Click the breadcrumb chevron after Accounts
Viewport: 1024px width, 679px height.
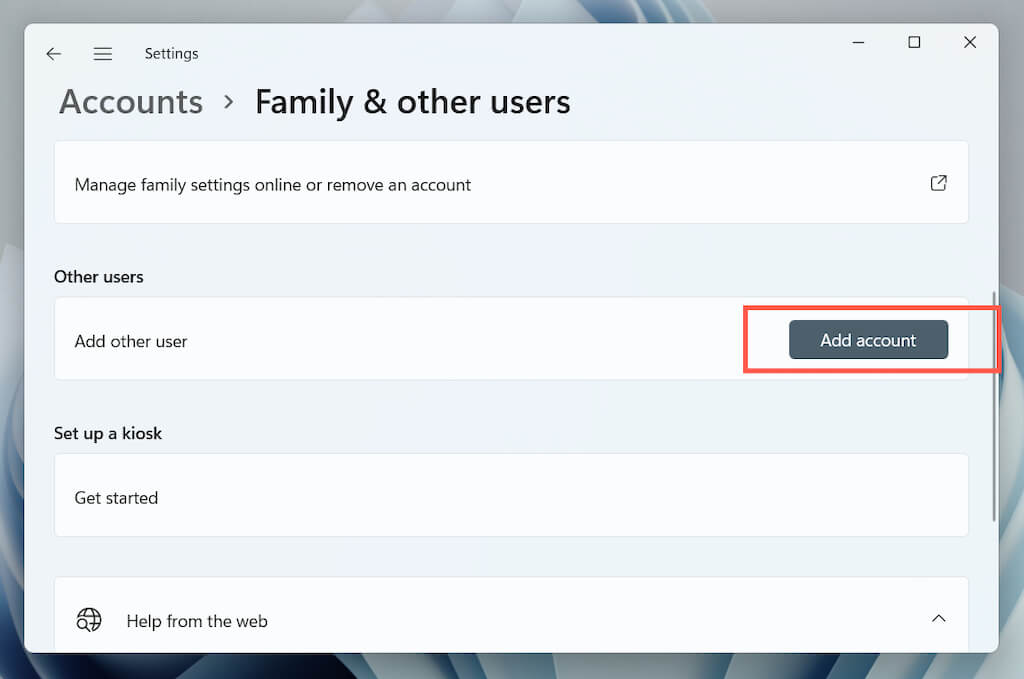click(x=229, y=102)
